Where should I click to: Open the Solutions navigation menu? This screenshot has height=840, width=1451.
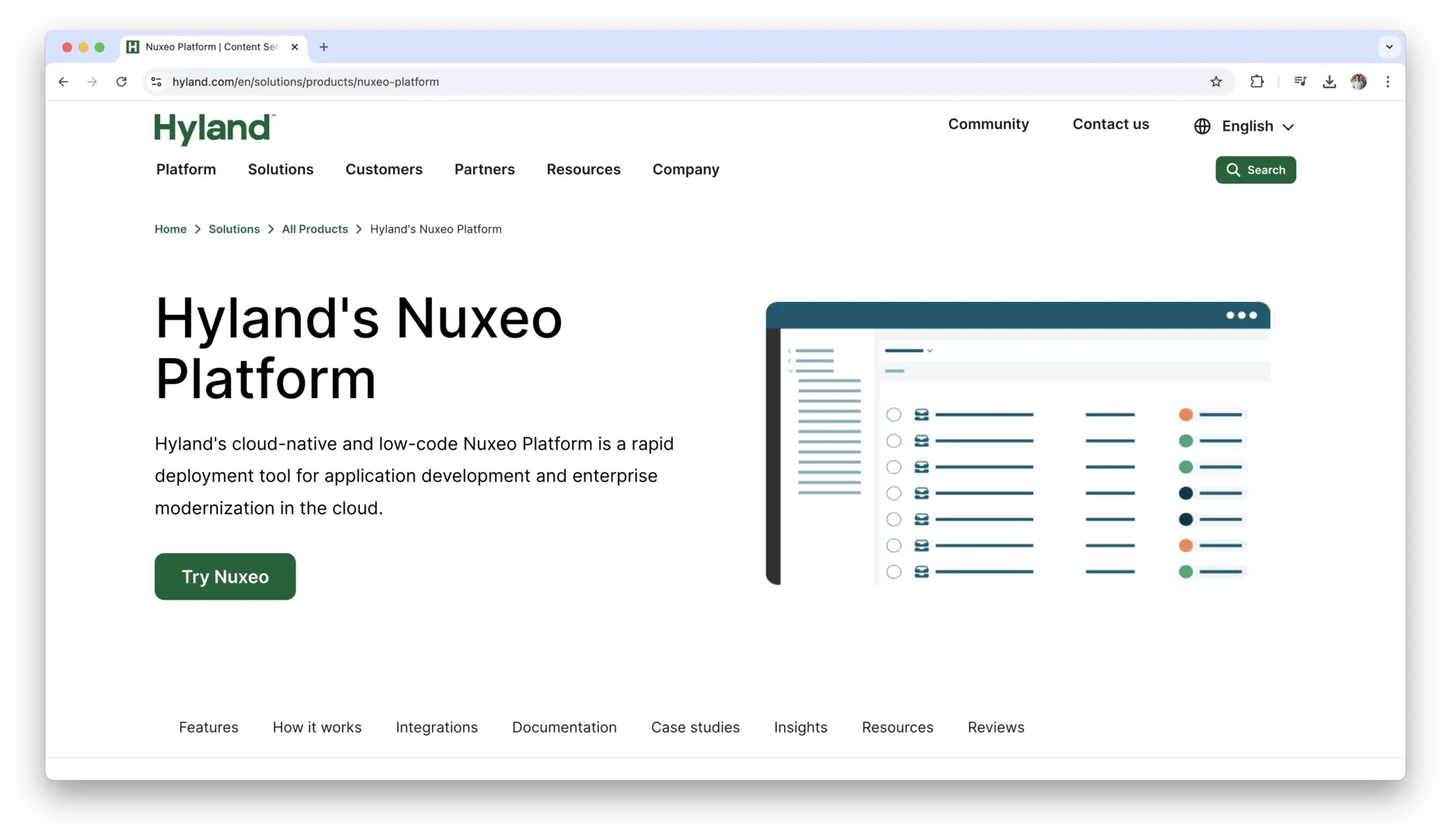coord(280,170)
